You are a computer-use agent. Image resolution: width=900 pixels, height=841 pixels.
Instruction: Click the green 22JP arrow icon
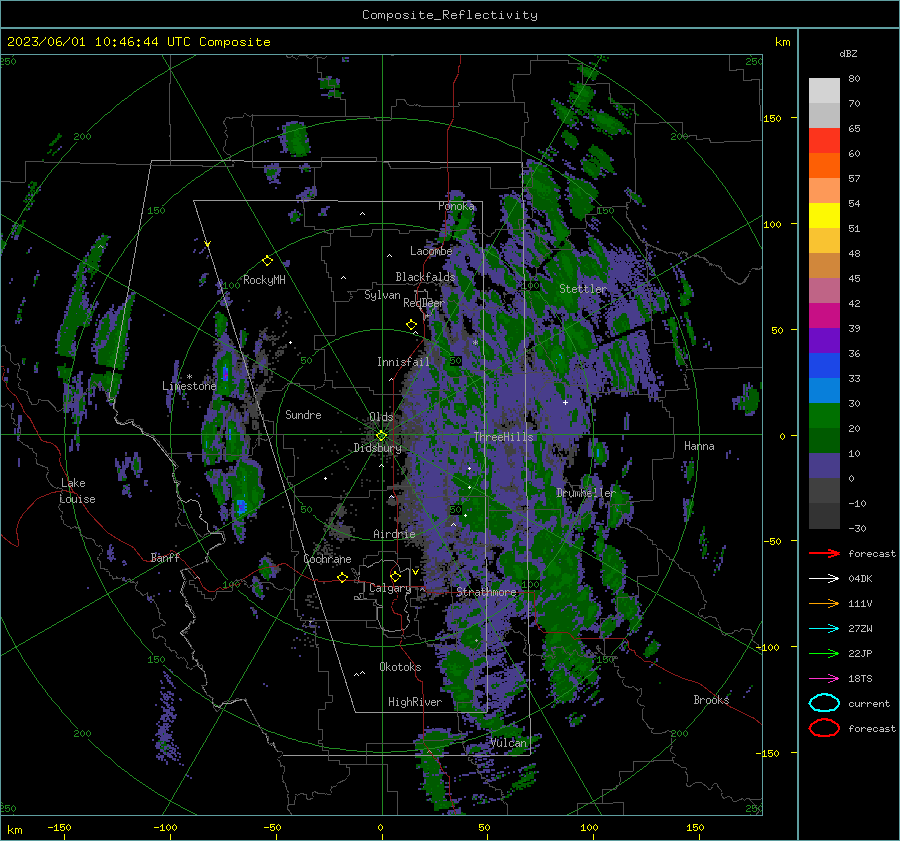pos(824,653)
